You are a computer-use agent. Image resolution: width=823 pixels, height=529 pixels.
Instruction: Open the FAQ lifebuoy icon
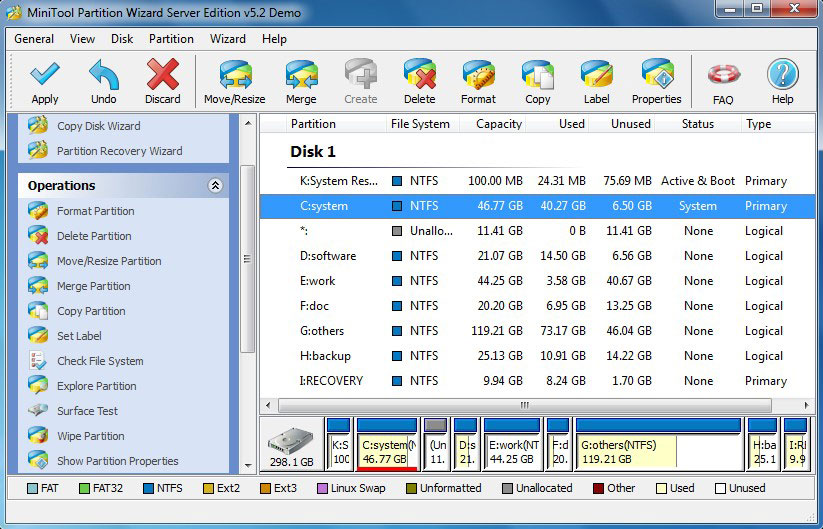coord(723,83)
